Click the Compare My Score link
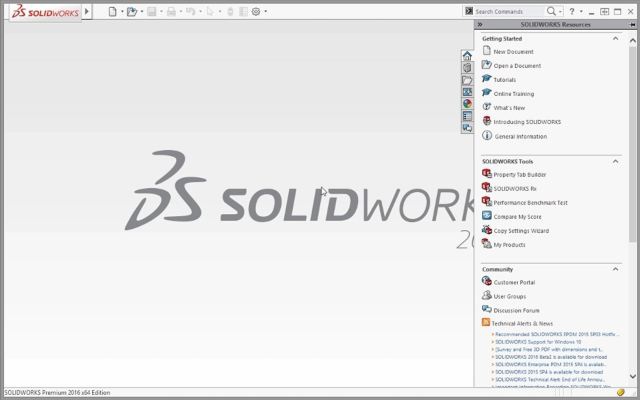Screen dimensions: 640x400 pyautogui.click(x=517, y=217)
